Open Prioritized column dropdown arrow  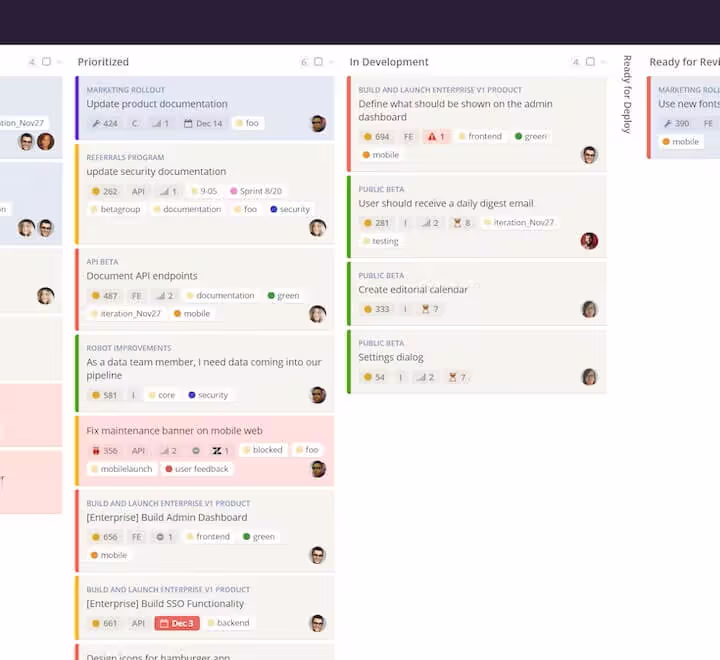pos(332,62)
